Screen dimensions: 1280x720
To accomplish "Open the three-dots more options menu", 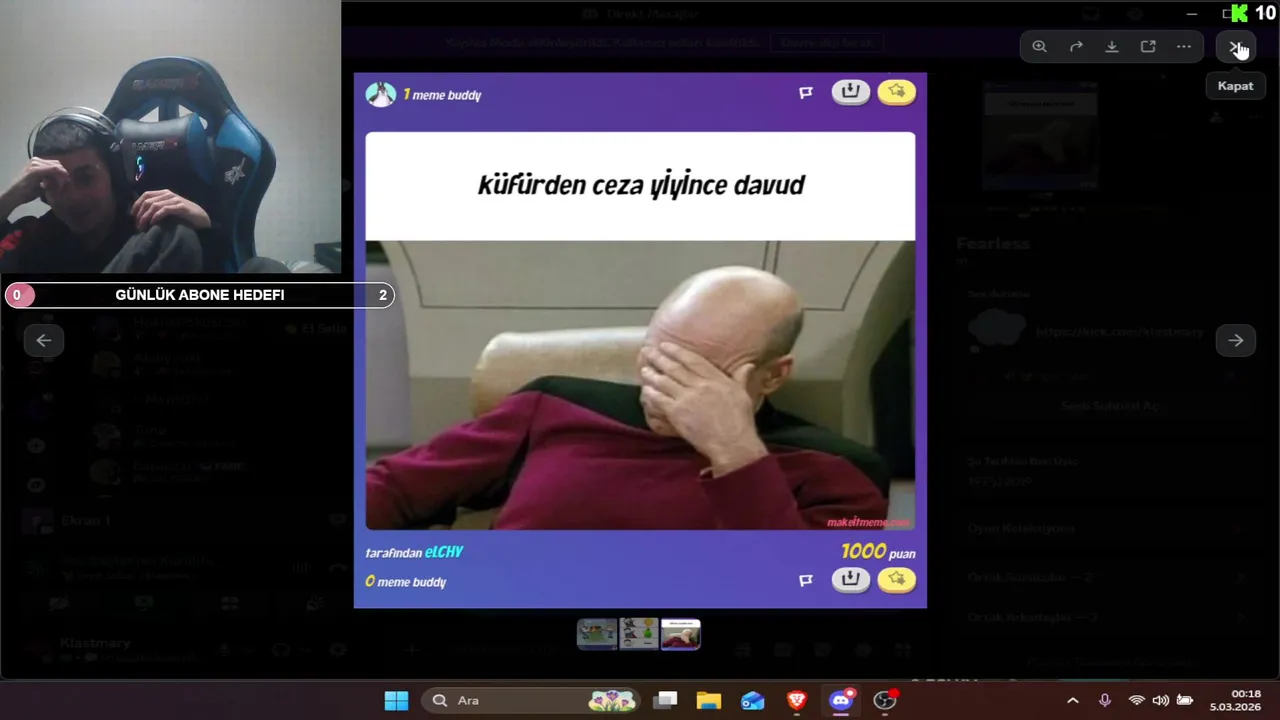I will pyautogui.click(x=1184, y=47).
